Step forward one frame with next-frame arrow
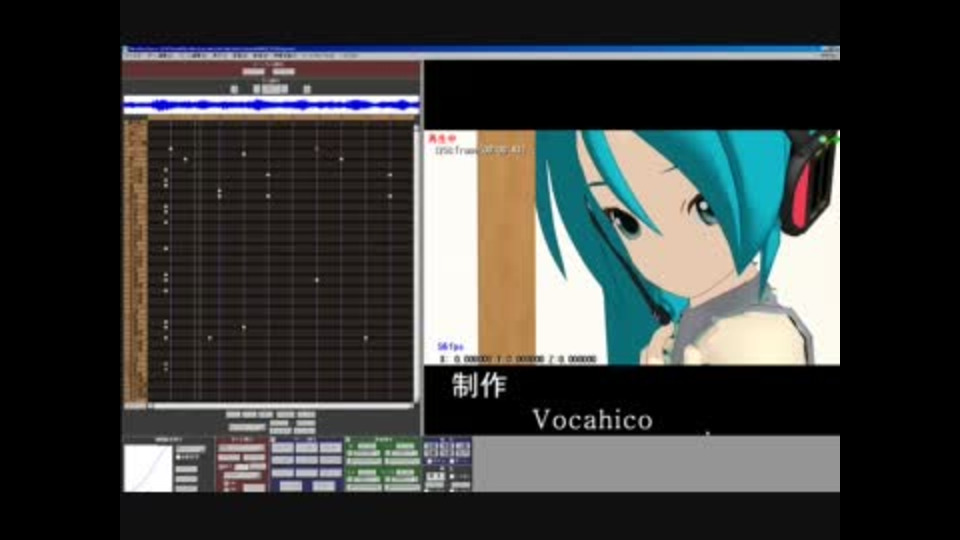The image size is (960, 540). (x=285, y=89)
